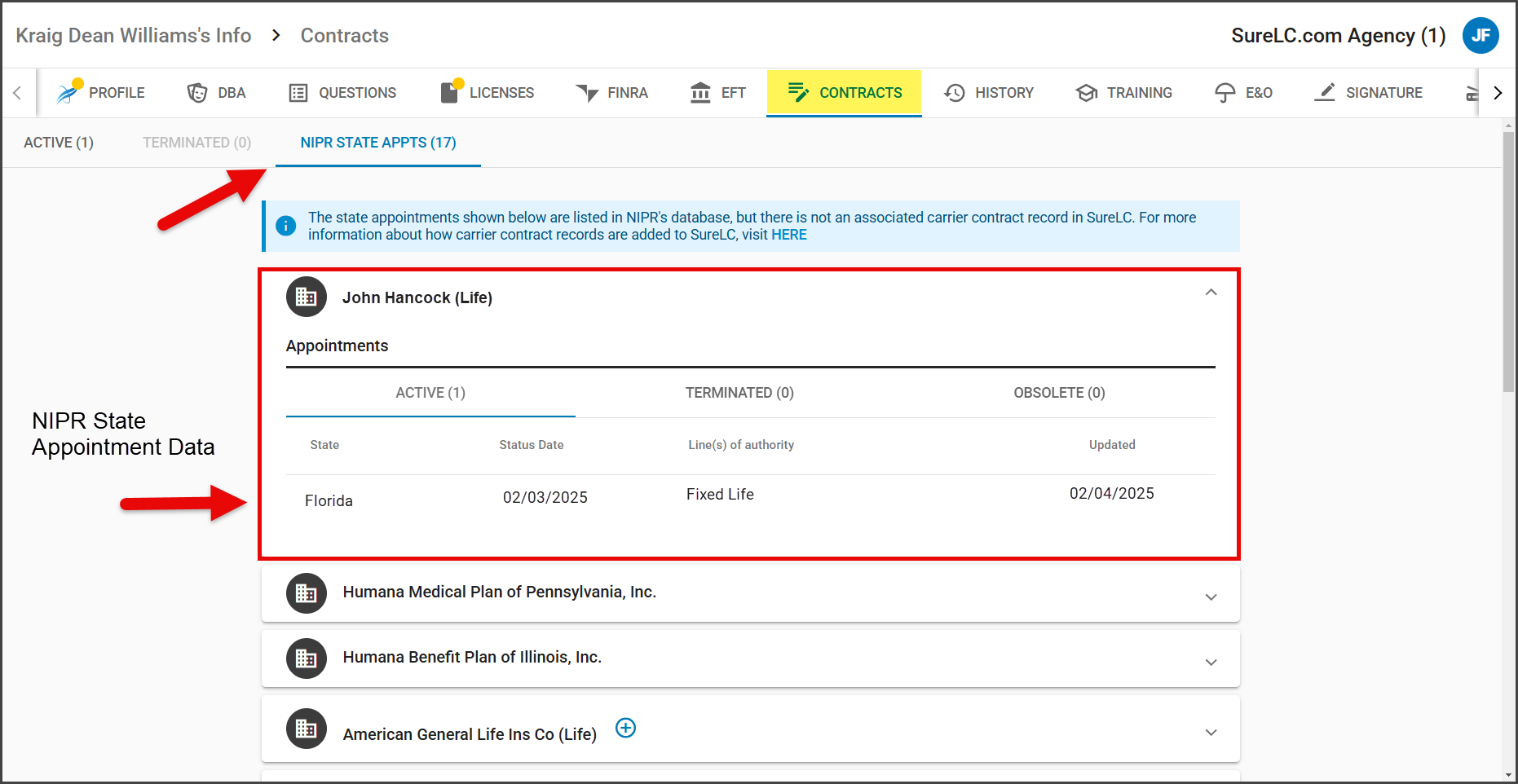Click the E&O umbrella icon

(1225, 93)
